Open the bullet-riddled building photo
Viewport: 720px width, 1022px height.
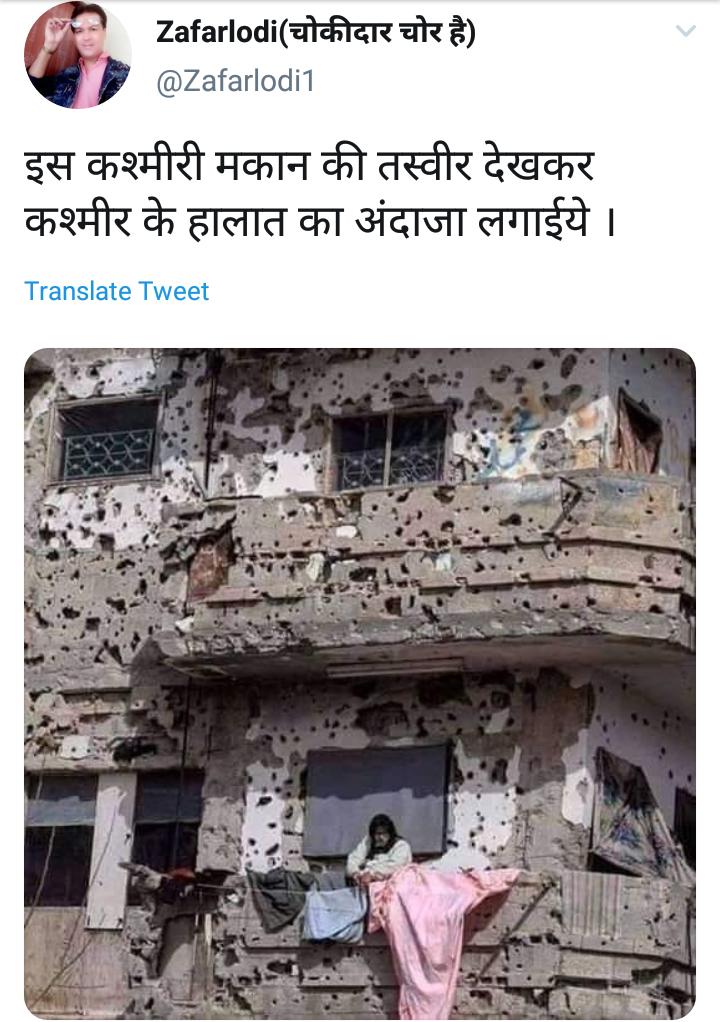click(x=360, y=682)
